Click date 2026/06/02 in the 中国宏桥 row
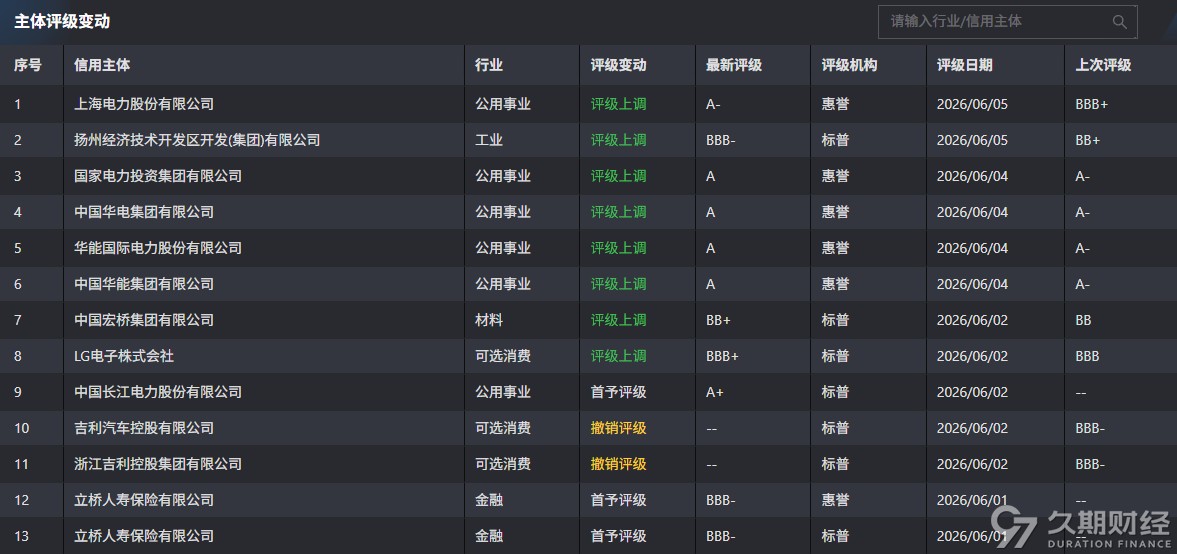The height and width of the screenshot is (554, 1177). 972,321
